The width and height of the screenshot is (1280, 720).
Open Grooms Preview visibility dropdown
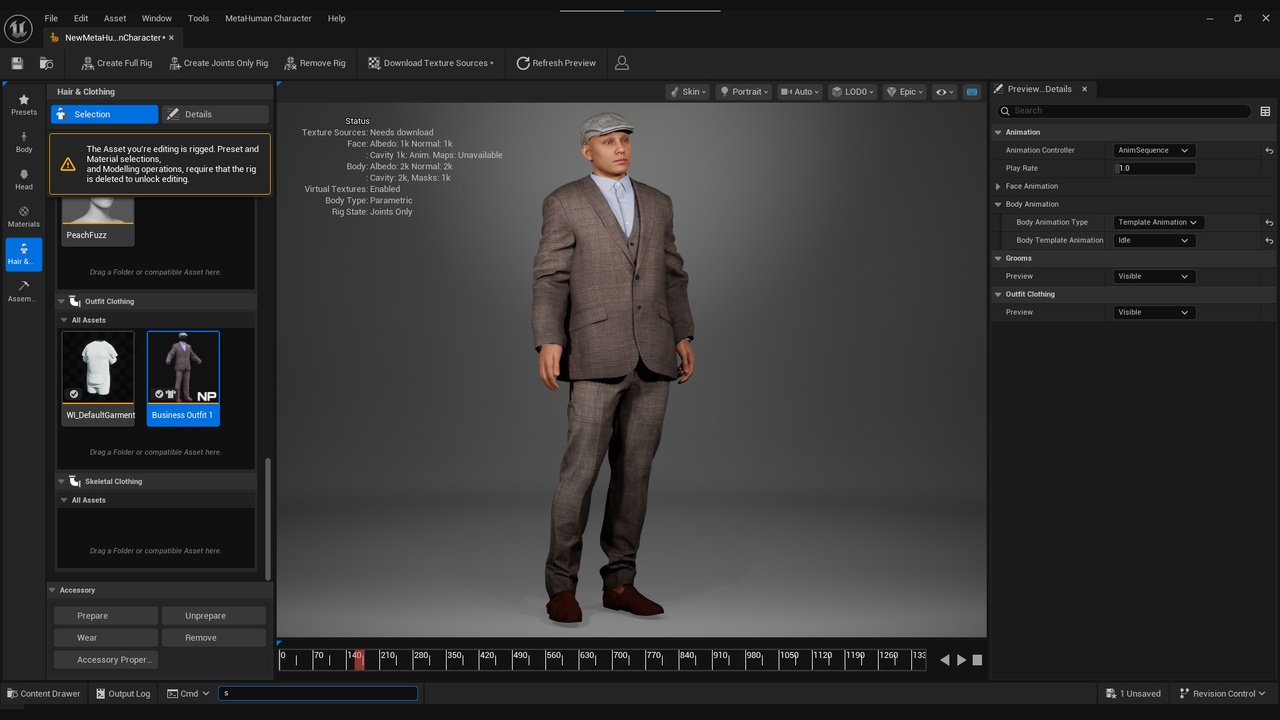click(x=1153, y=276)
